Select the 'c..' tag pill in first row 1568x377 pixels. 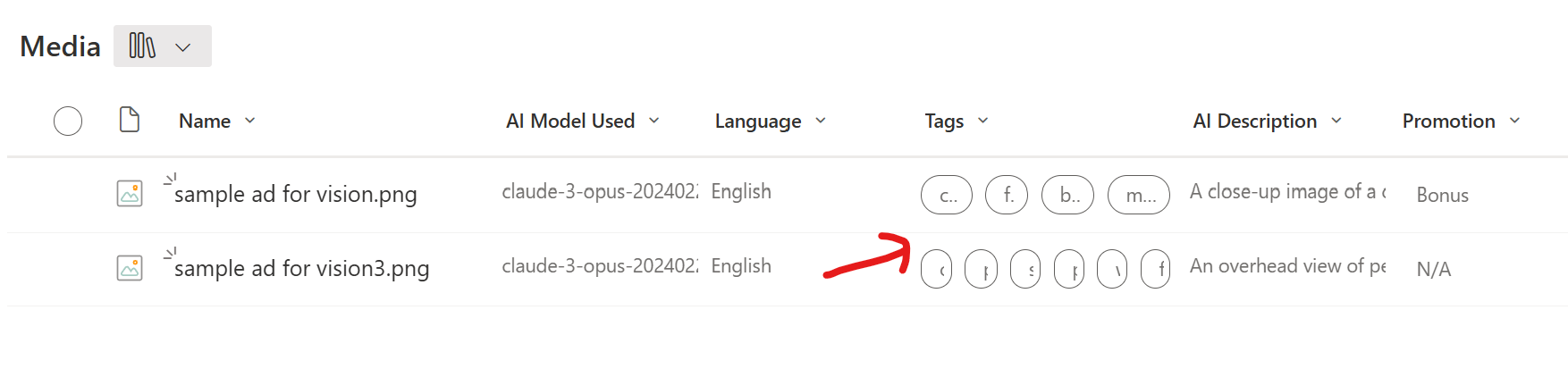click(x=947, y=195)
